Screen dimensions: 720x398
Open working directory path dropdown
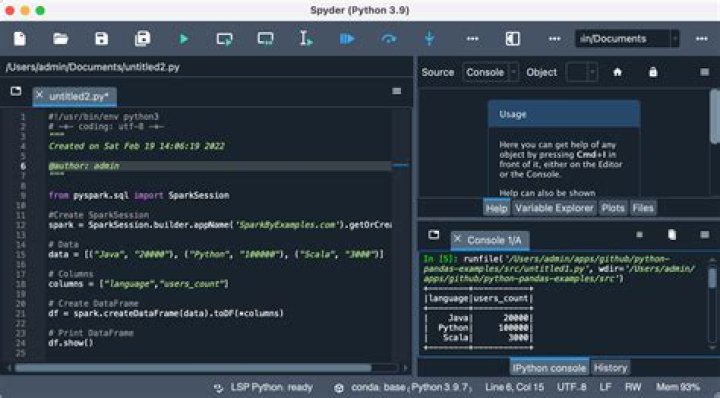click(675, 39)
